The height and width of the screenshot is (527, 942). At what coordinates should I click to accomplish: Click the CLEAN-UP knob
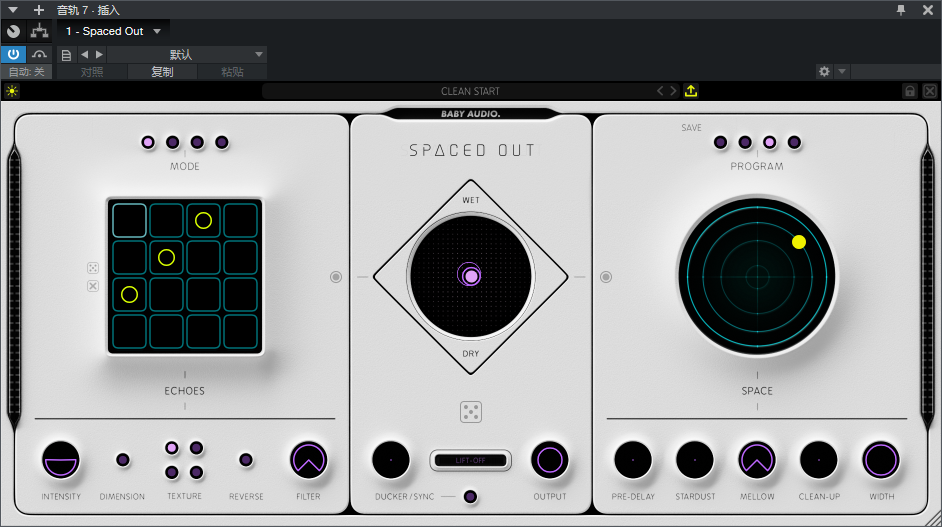click(819, 460)
